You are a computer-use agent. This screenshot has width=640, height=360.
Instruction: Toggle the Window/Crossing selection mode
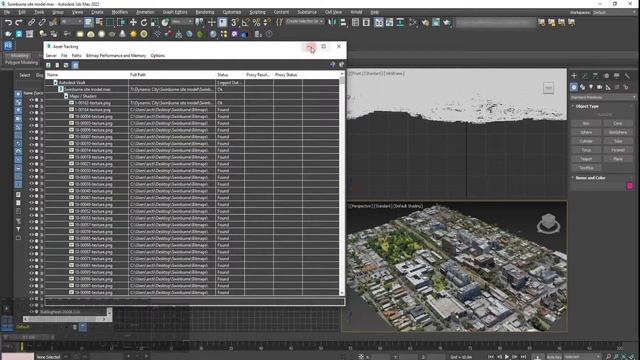pos(121,22)
